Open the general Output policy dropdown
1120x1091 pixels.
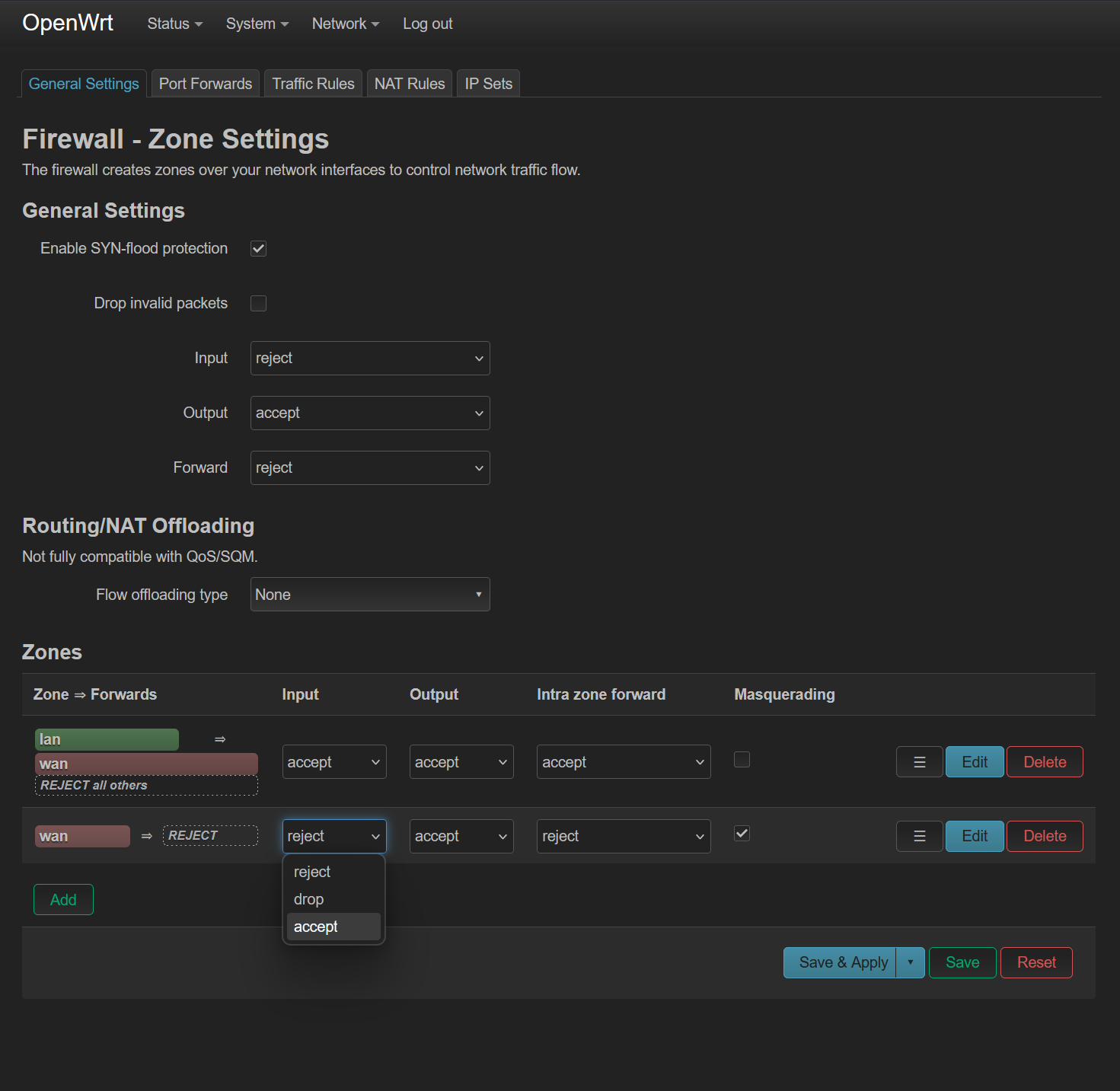pyautogui.click(x=370, y=413)
